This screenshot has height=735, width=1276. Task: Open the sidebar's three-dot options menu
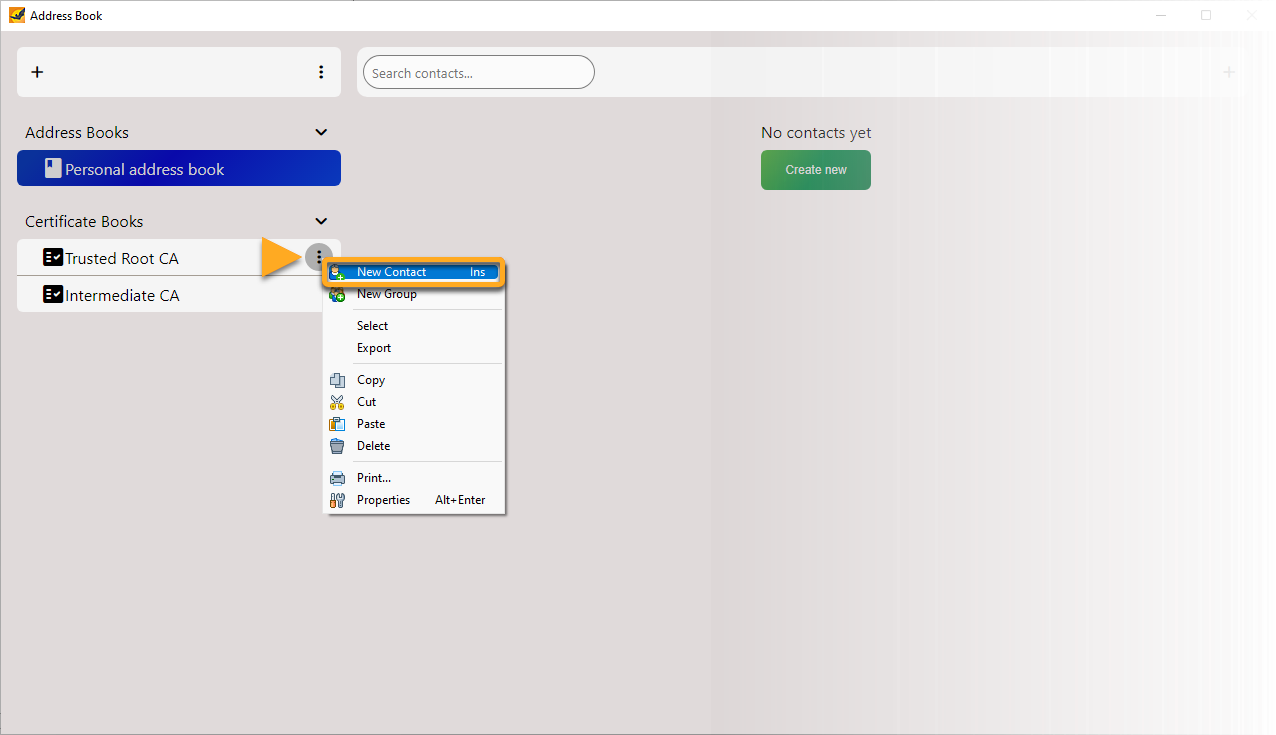click(x=321, y=72)
